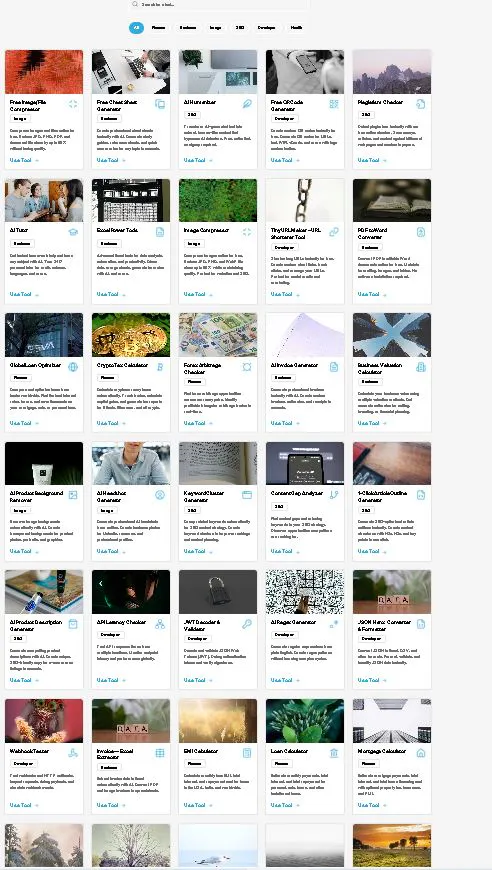
Task: Click Use Tool on the Plagiarism Checker card
Action: point(371,160)
